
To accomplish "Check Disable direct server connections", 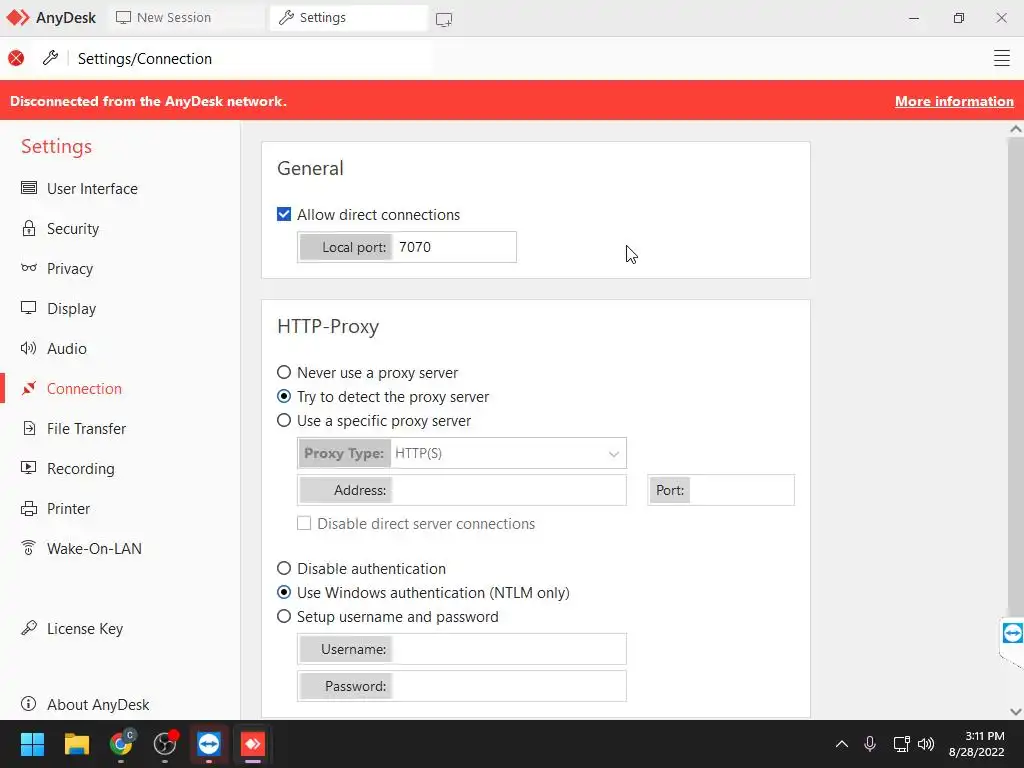I will [304, 523].
